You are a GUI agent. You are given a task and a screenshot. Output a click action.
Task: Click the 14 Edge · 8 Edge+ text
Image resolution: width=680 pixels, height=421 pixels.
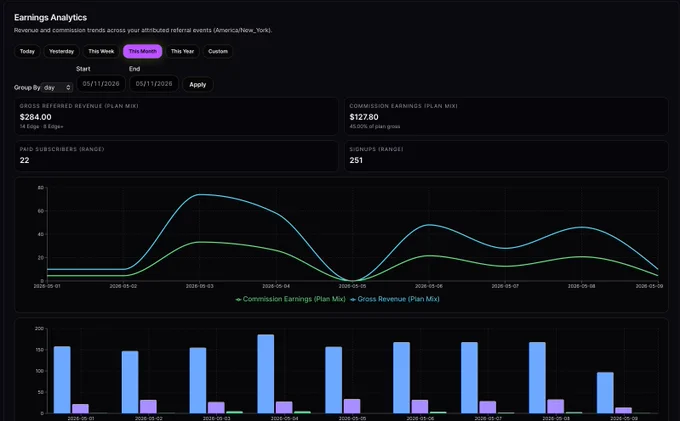pyautogui.click(x=41, y=127)
